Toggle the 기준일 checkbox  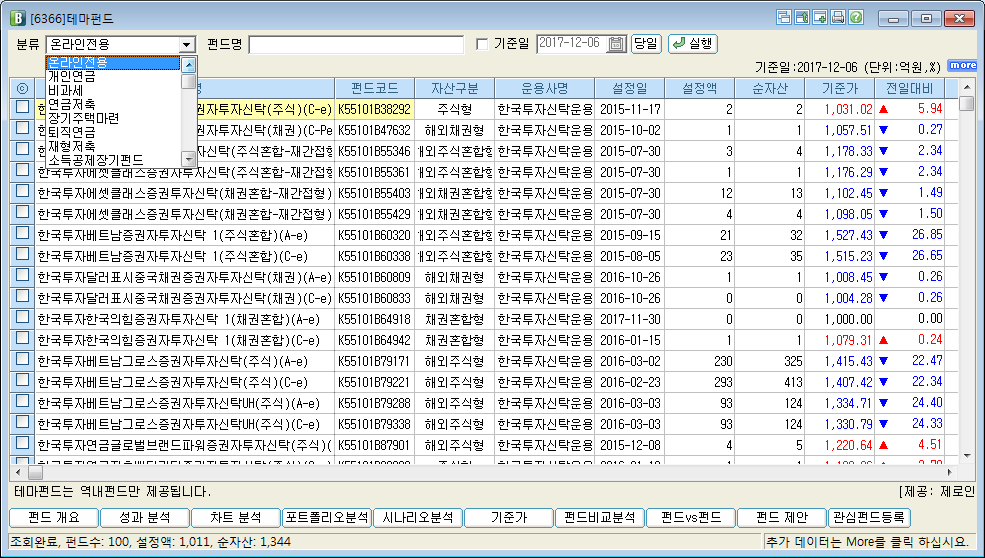[482, 44]
